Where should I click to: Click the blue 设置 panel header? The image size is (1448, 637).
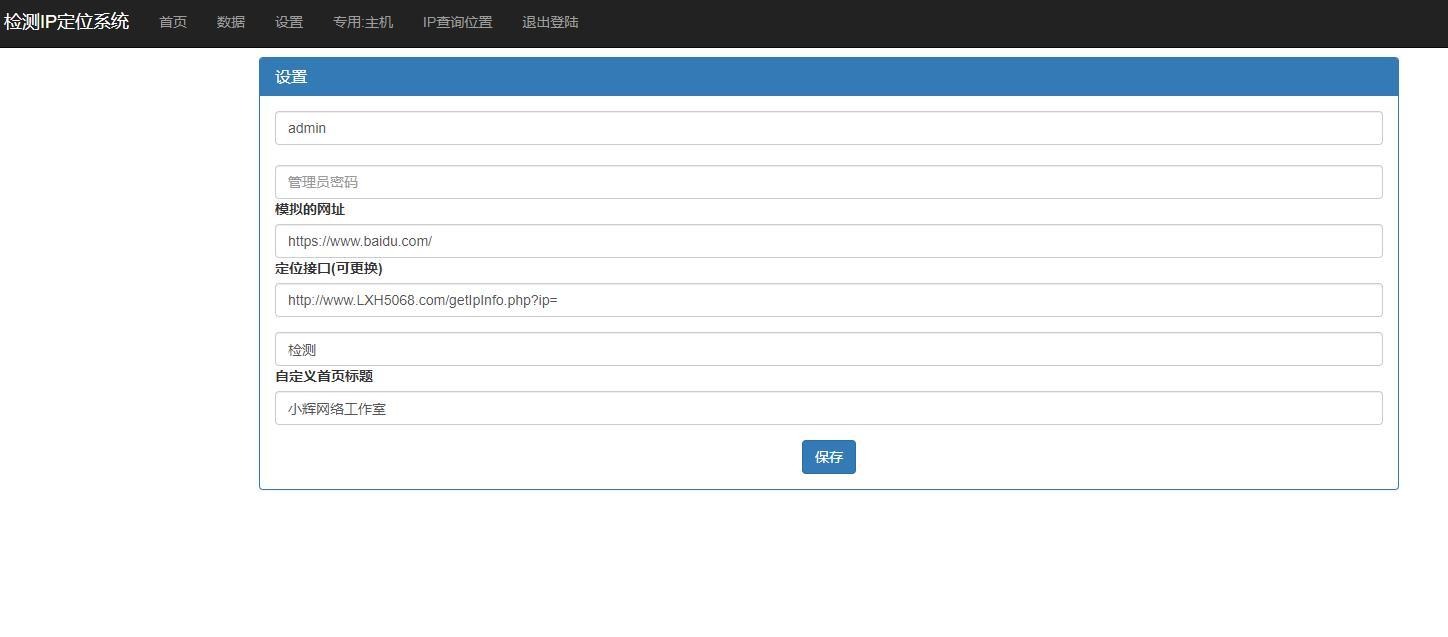click(828, 77)
